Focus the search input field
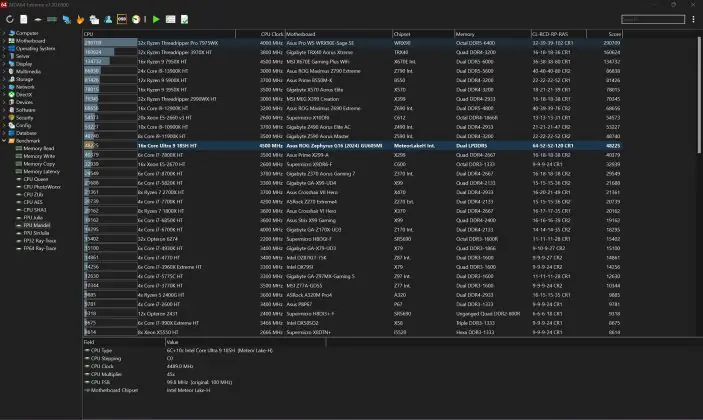This screenshot has width=703, height=420. click(x=653, y=19)
